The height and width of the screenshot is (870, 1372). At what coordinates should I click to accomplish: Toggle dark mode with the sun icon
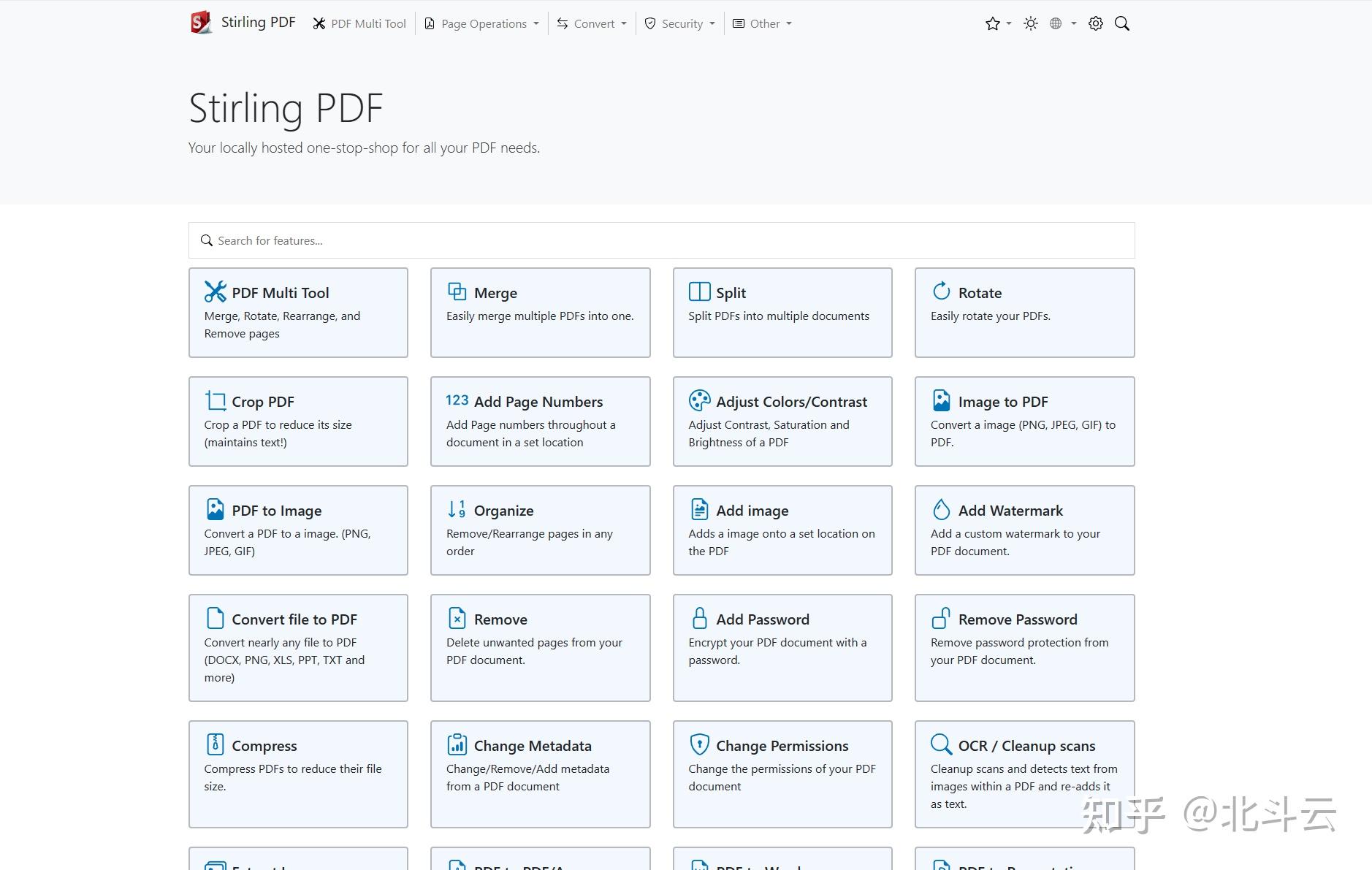(x=1030, y=23)
